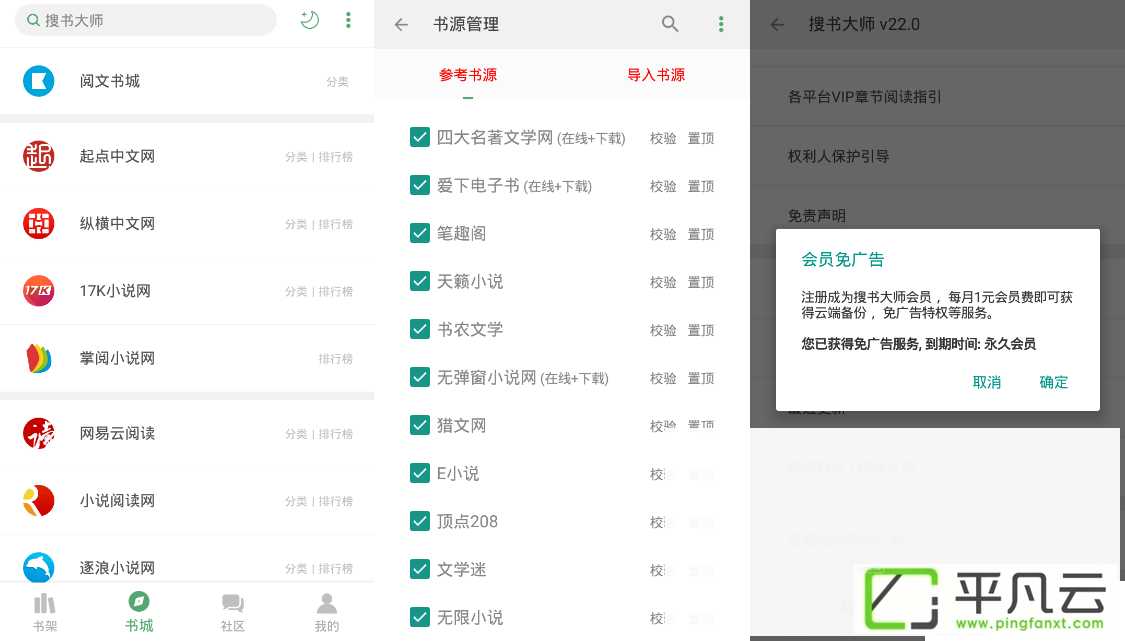Switch to the 参考书源 tab

pos(468,75)
